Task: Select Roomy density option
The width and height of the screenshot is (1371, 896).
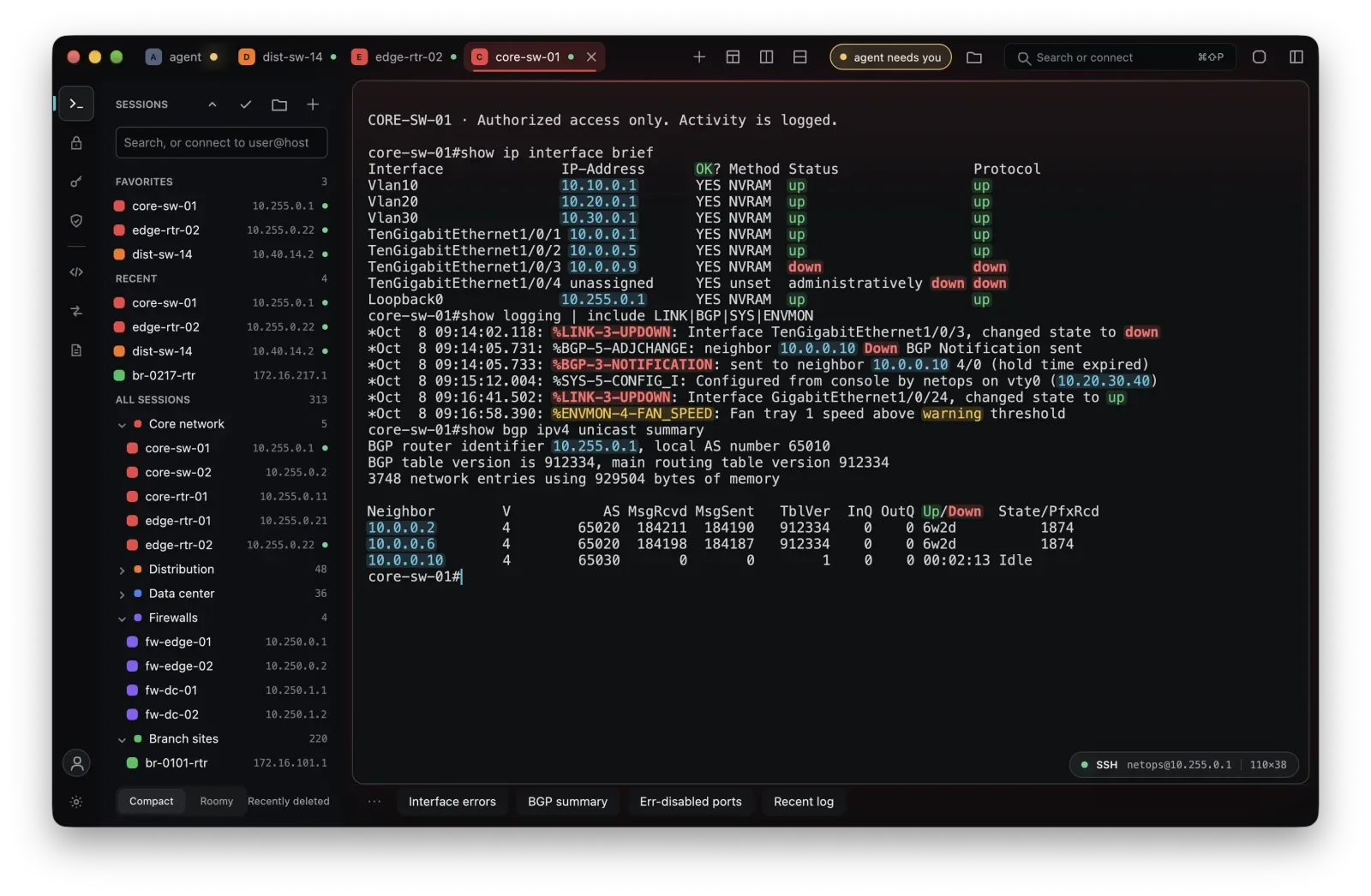Action: click(216, 802)
